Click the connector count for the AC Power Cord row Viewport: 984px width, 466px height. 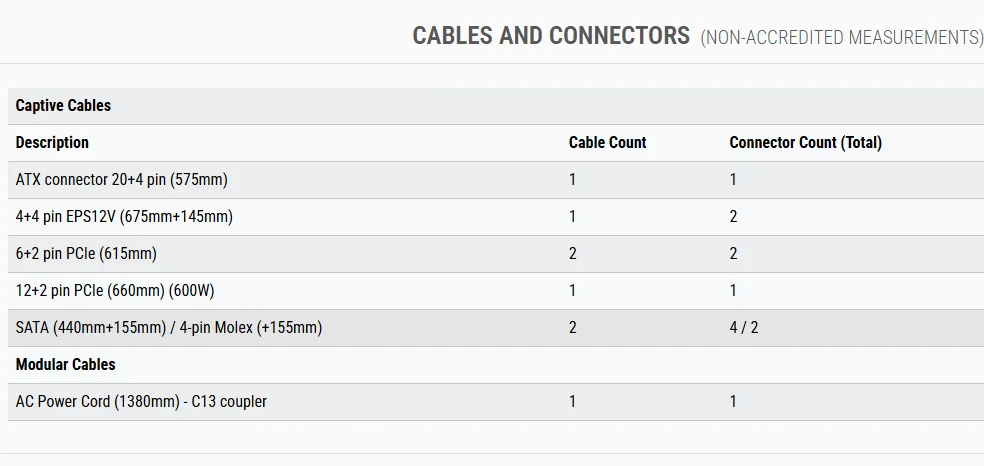733,402
